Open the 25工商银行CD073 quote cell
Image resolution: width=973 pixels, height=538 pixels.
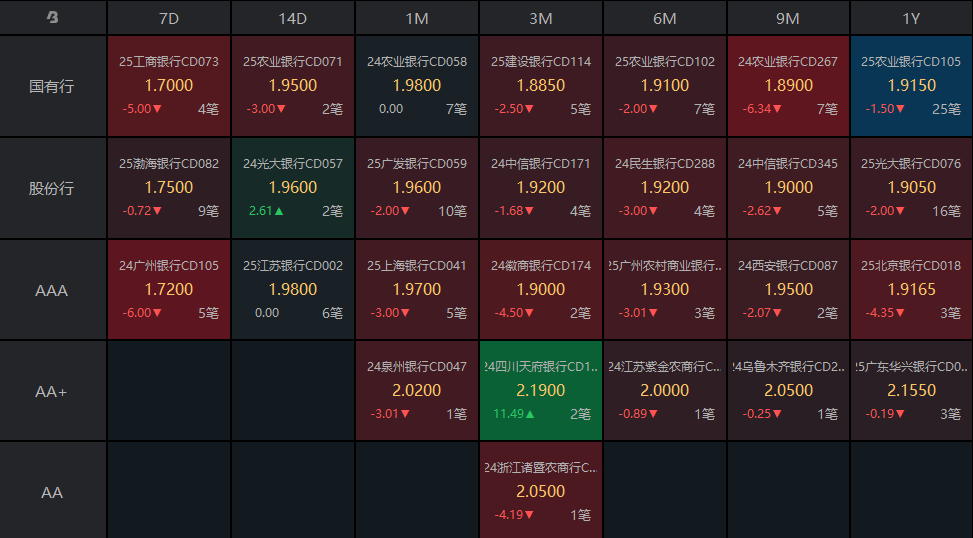click(169, 86)
